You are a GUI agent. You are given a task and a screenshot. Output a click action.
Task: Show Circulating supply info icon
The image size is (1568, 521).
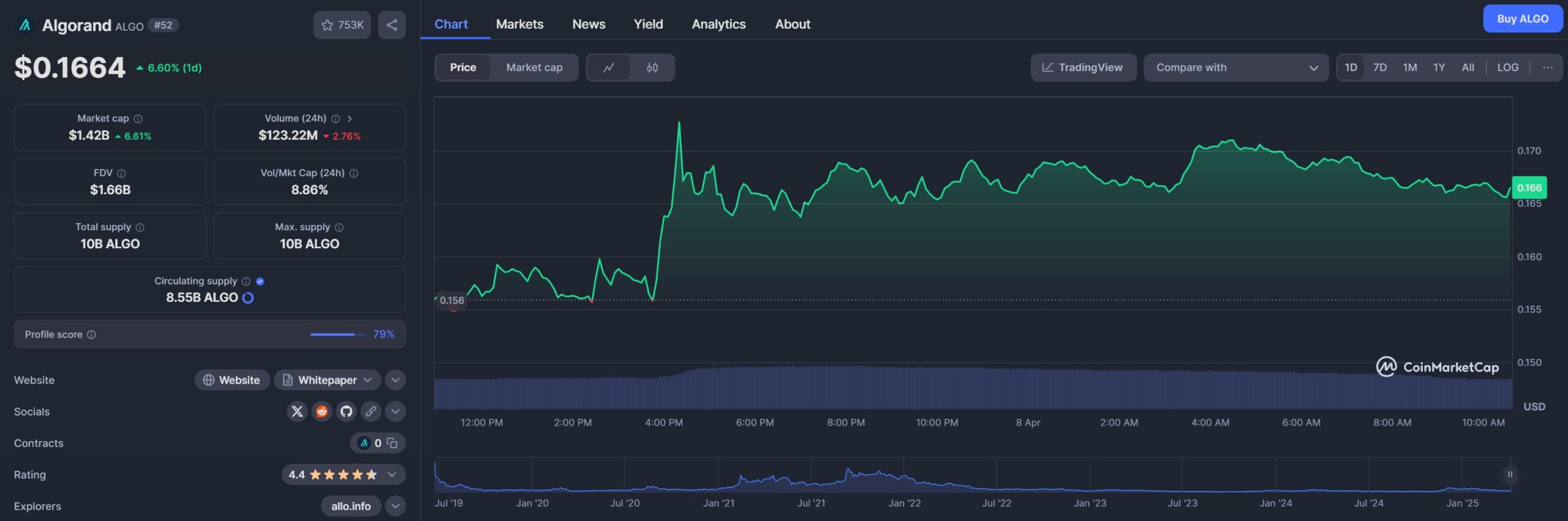coord(246,282)
